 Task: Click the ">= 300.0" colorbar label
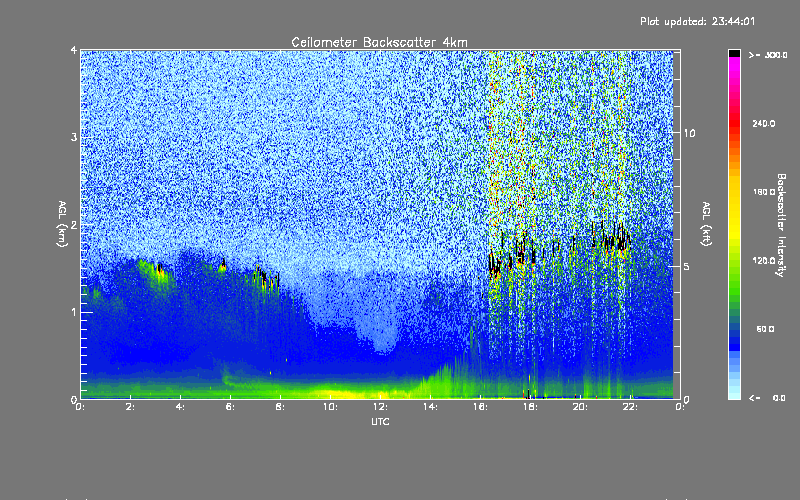pyautogui.click(x=768, y=55)
